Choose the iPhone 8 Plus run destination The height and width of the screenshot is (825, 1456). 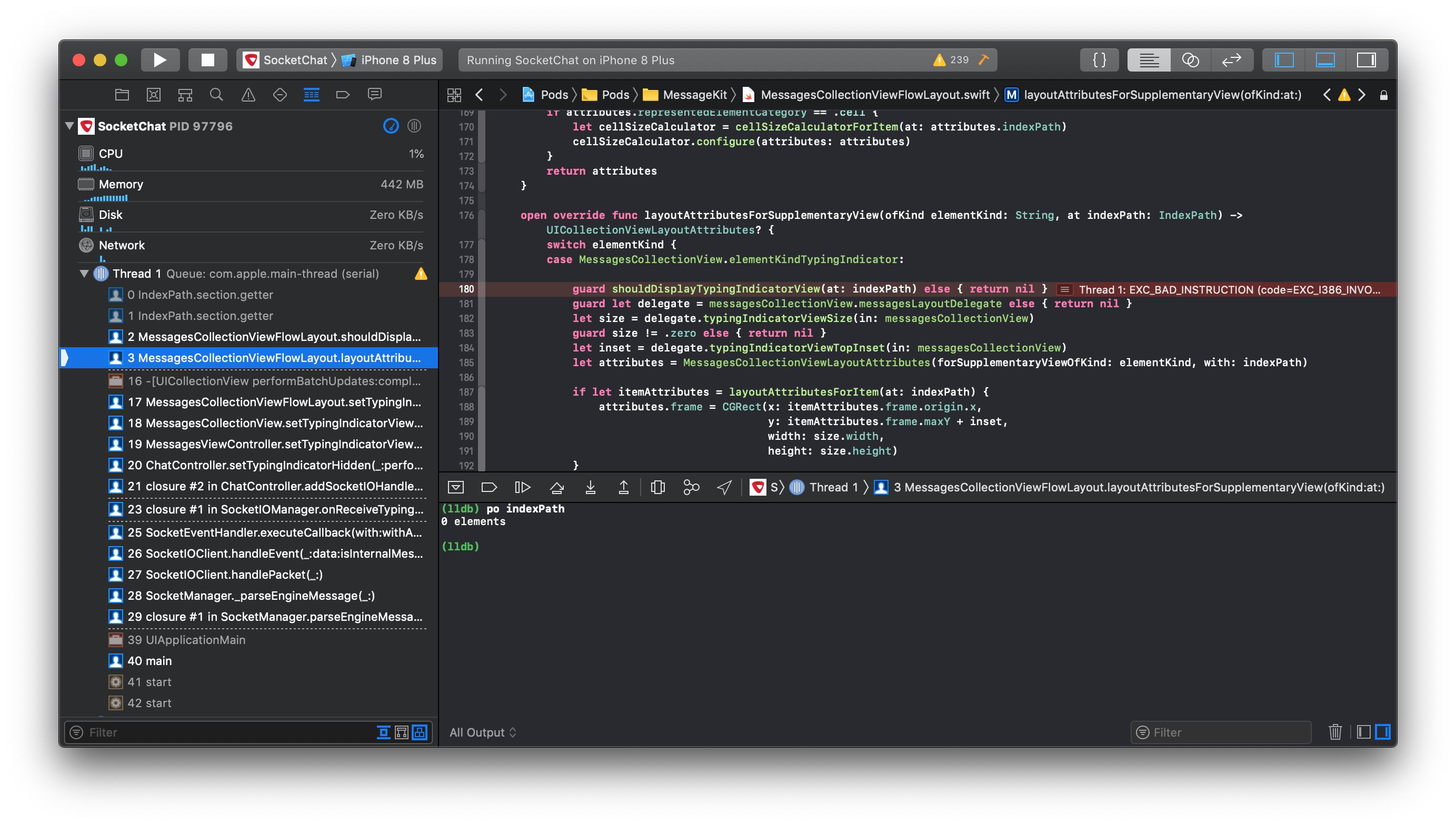(x=390, y=60)
